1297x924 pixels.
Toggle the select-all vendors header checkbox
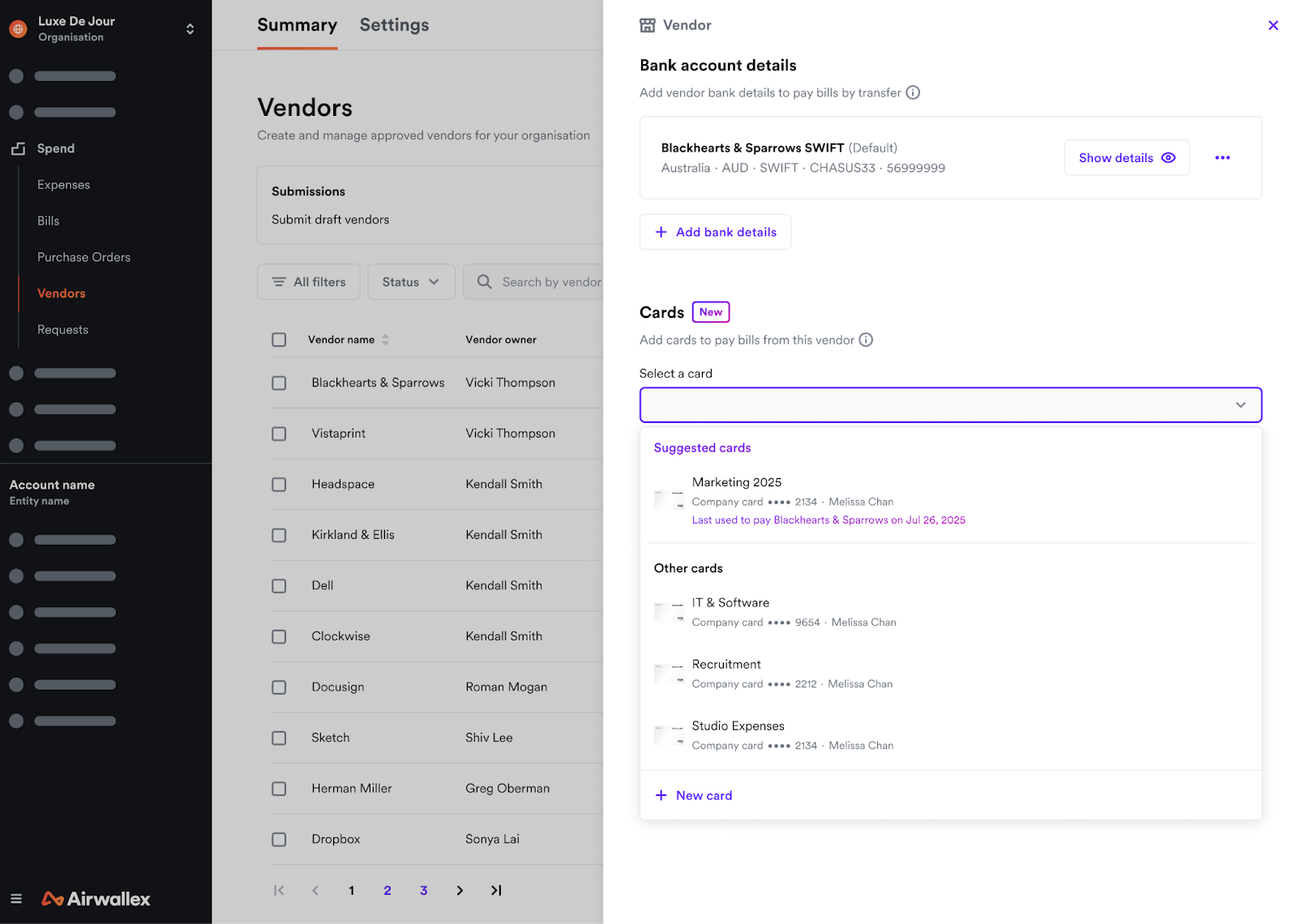tap(279, 340)
